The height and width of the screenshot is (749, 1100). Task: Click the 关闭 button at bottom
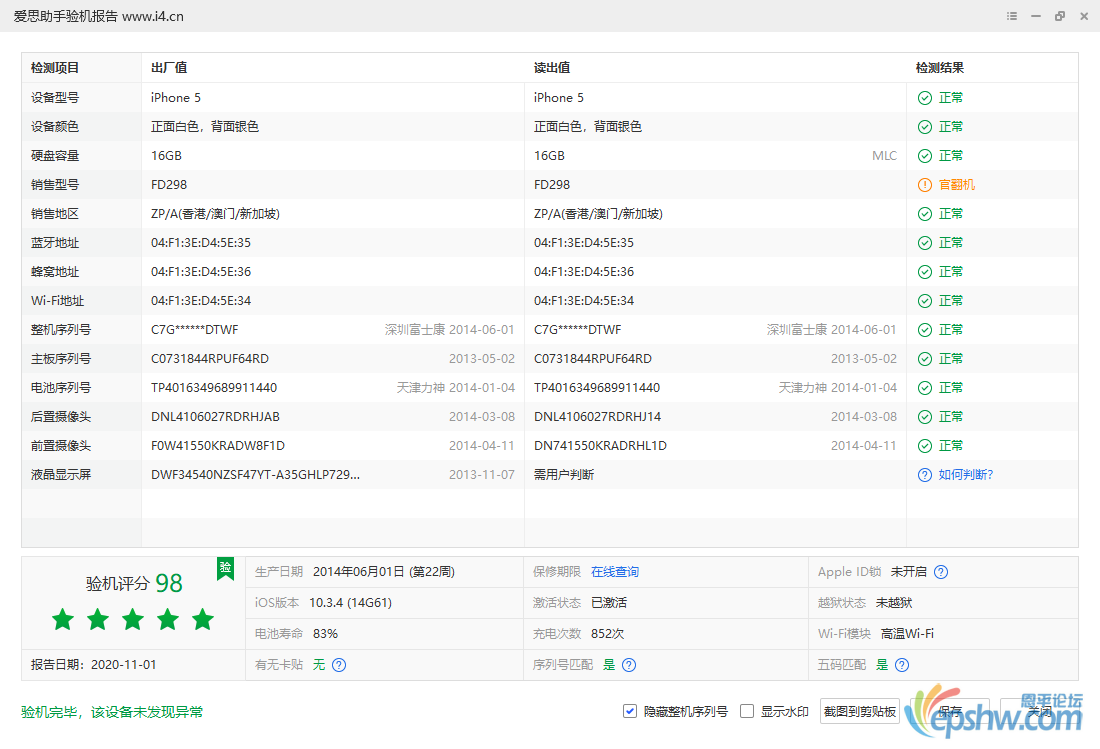pos(1040,711)
